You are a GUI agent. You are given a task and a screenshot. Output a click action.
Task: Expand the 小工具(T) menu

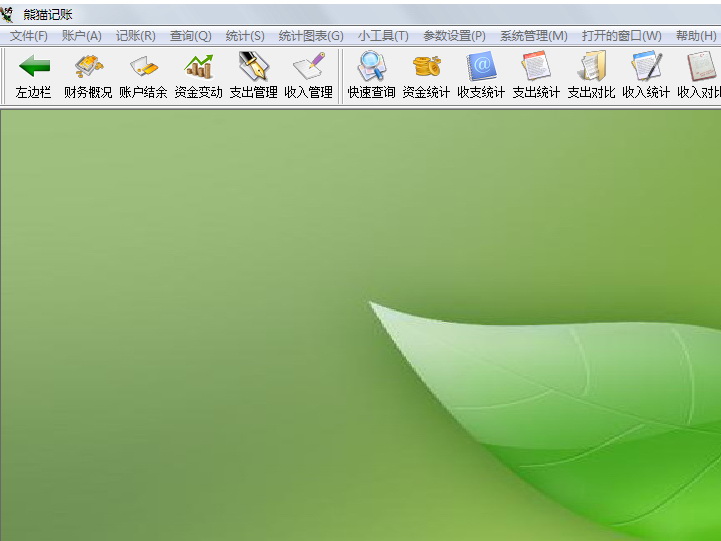coord(383,36)
